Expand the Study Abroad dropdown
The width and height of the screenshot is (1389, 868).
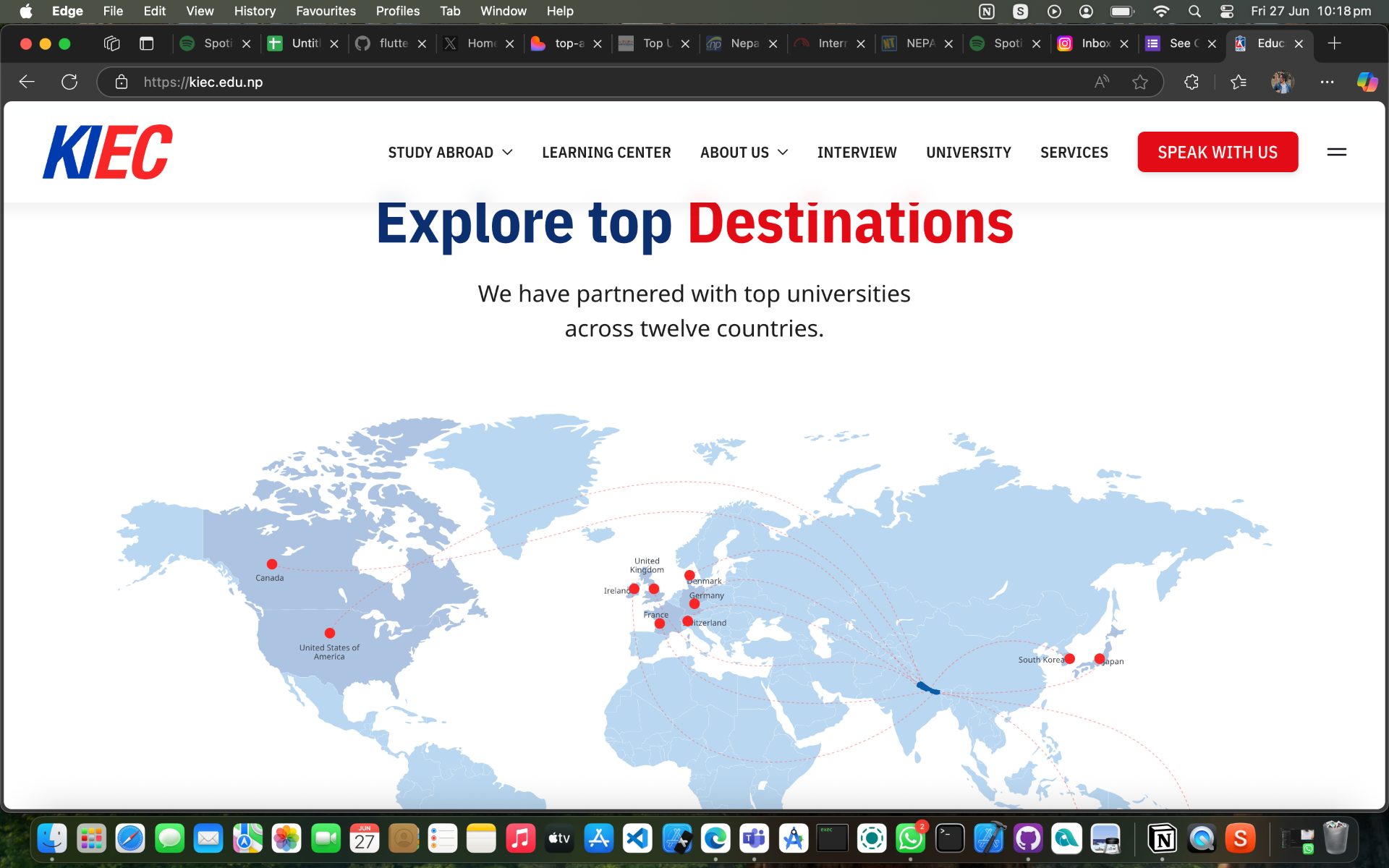pyautogui.click(x=450, y=153)
